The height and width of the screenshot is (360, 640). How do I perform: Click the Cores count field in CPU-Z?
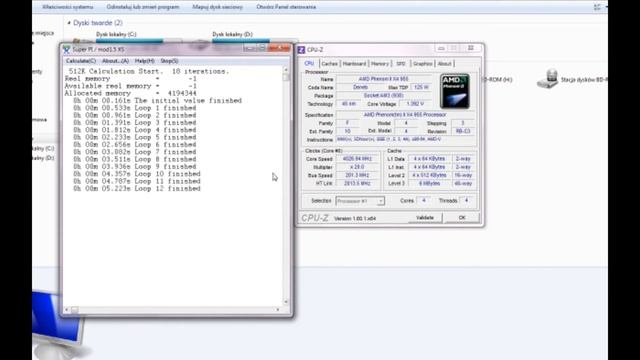tap(424, 200)
